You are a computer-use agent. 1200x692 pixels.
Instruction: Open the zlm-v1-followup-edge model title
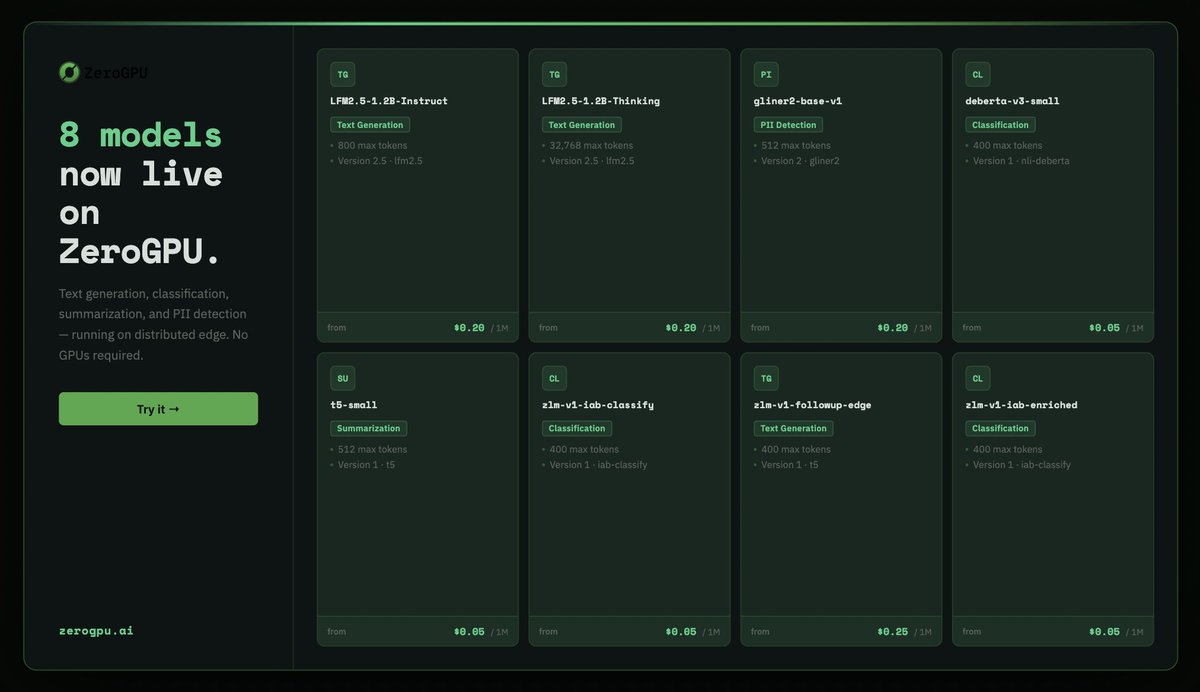[813, 405]
